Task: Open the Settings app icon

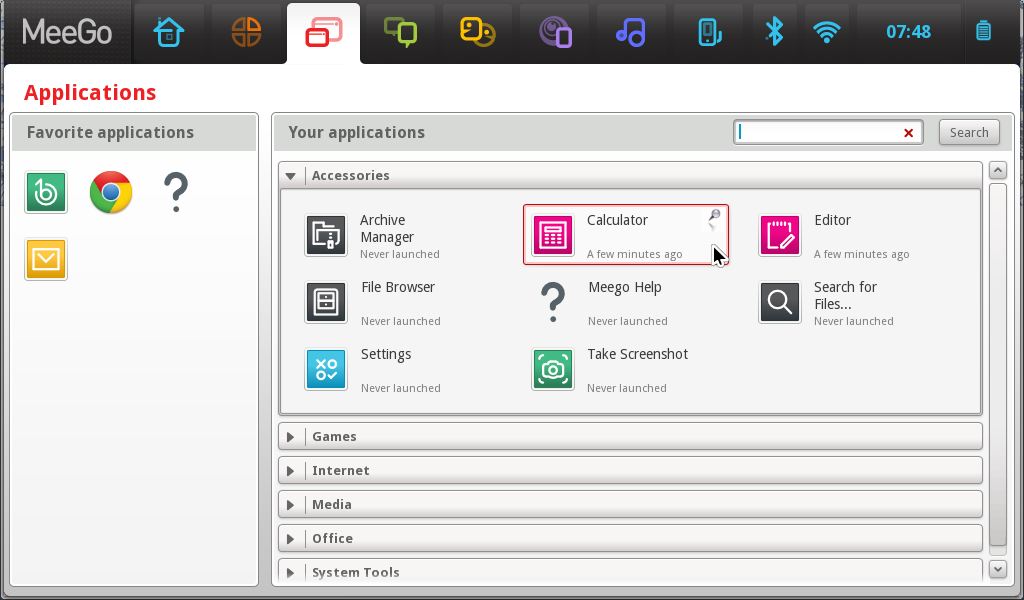Action: tap(326, 370)
